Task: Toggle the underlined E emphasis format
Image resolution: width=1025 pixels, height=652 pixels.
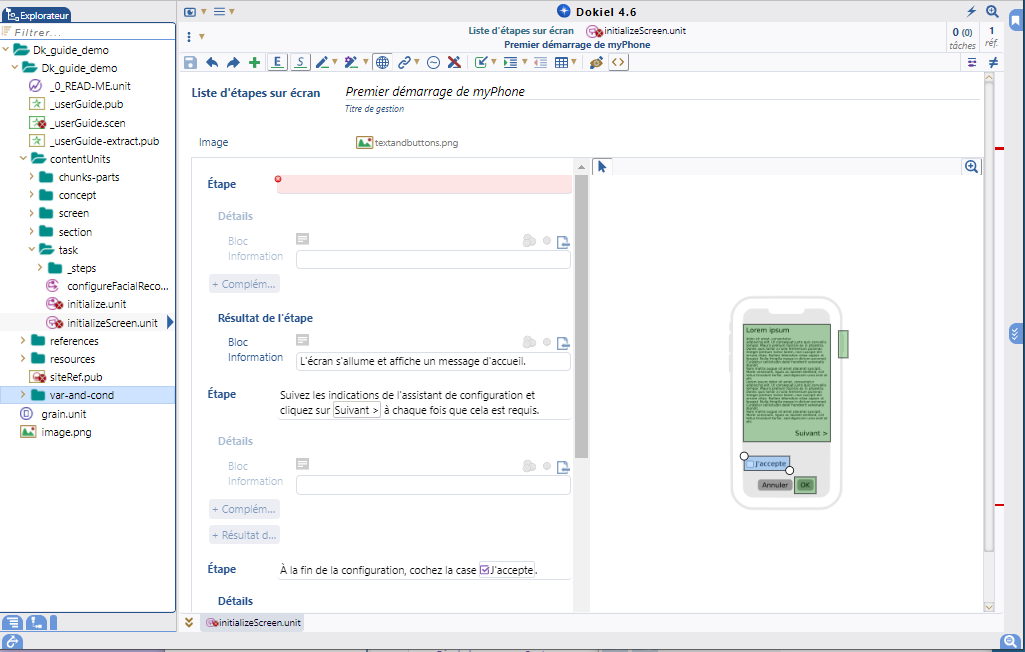Action: pos(277,62)
